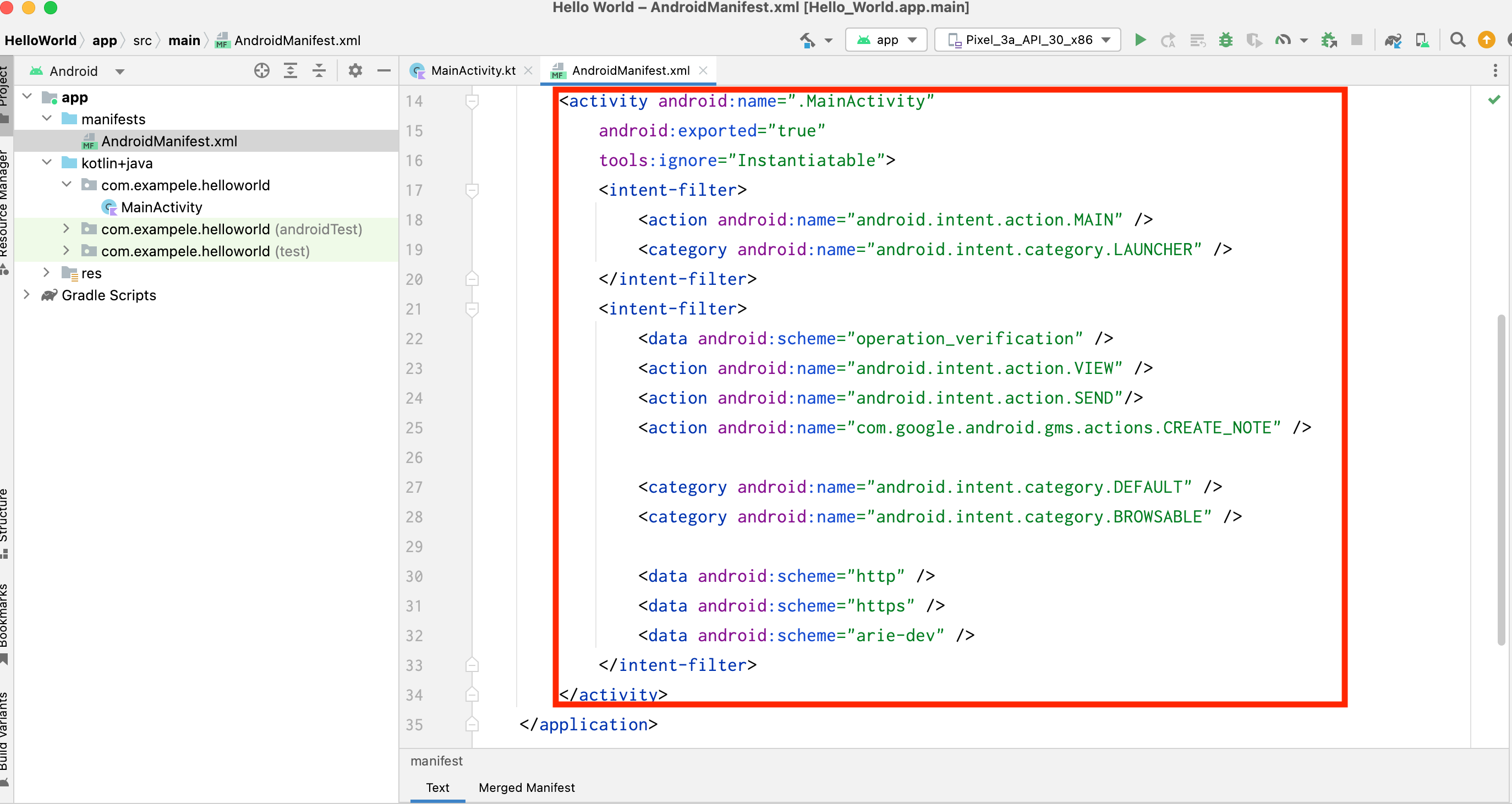The width and height of the screenshot is (1512, 804).
Task: Toggle fold marker at line 14
Action: 472,101
